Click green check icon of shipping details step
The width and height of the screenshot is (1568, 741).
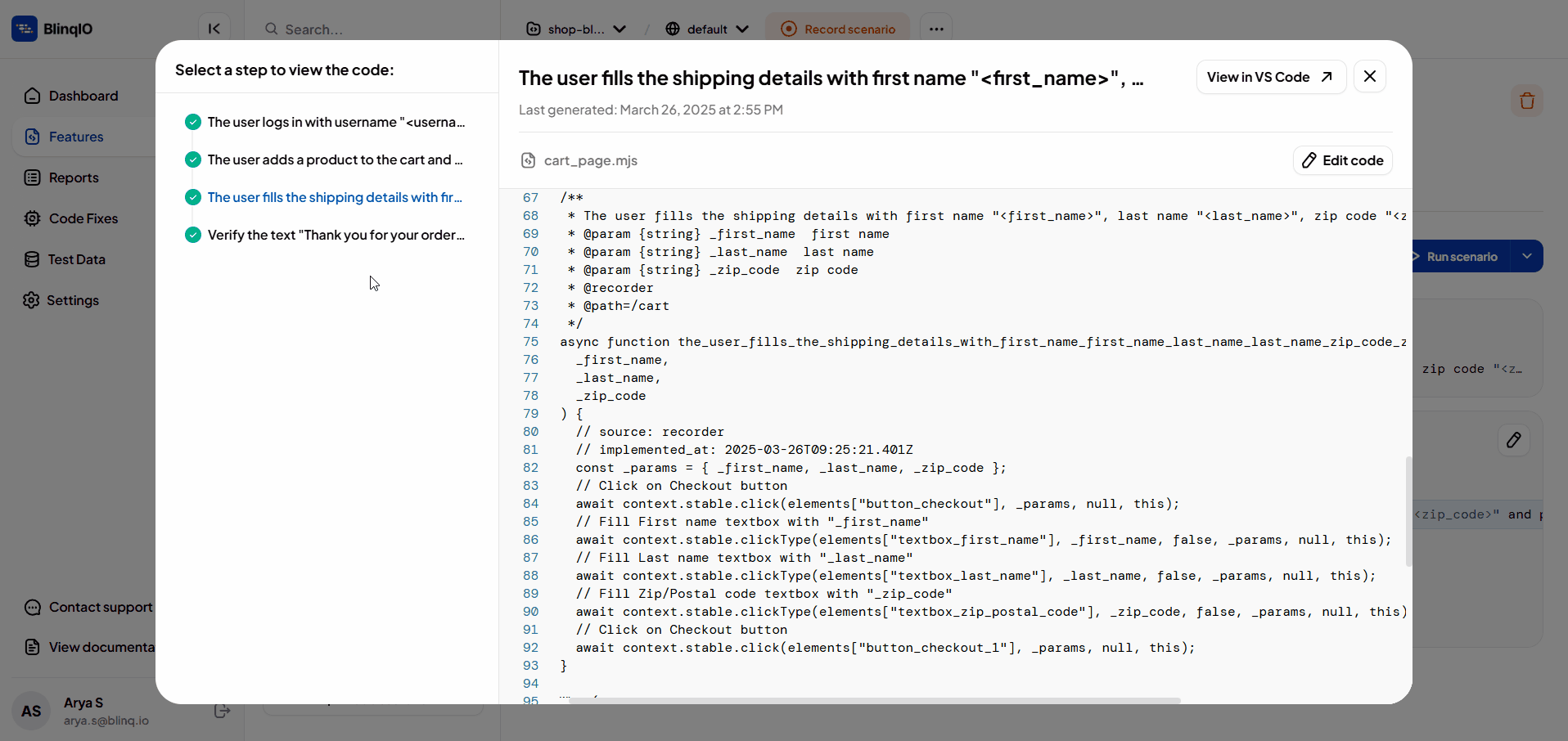(x=193, y=197)
